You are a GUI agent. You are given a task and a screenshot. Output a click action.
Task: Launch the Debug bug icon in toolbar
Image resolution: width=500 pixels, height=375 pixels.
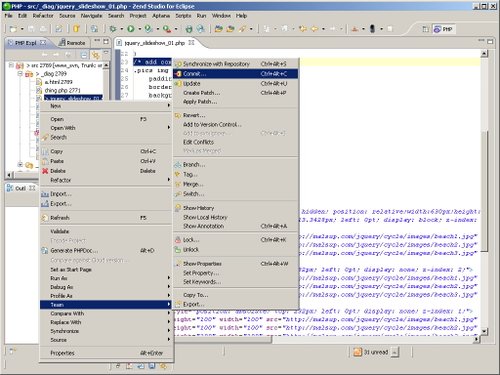113,29
